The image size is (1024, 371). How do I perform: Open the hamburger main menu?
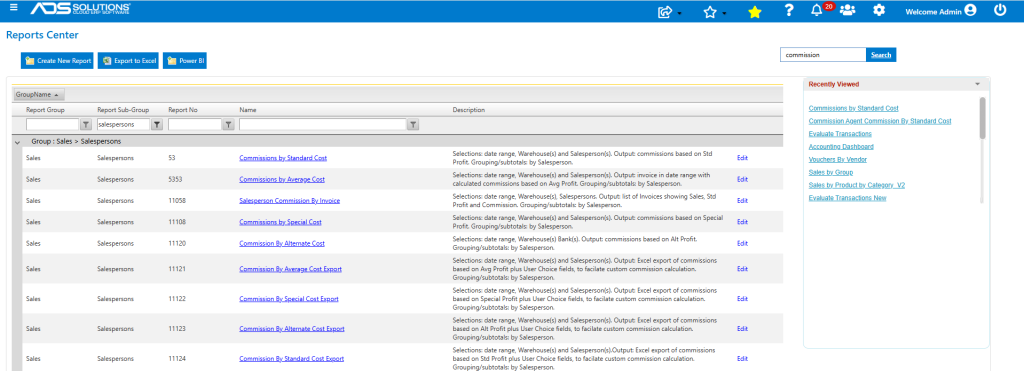(14, 8)
